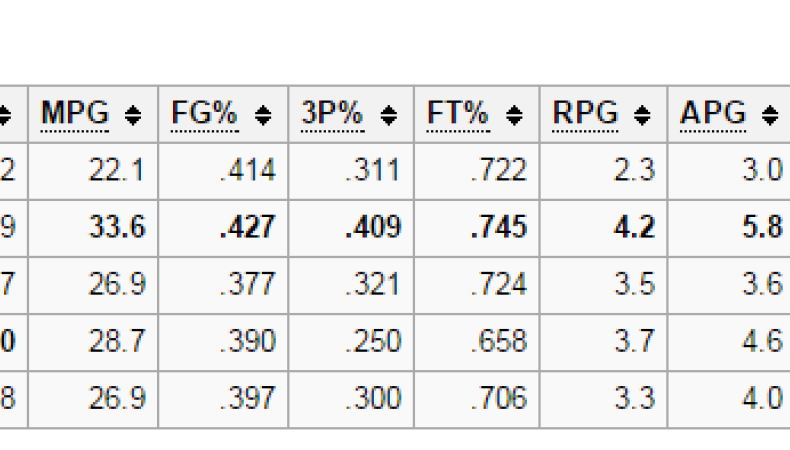Click the MPG header abbreviation text
Screen dimensions: 790x450
click(x=75, y=115)
